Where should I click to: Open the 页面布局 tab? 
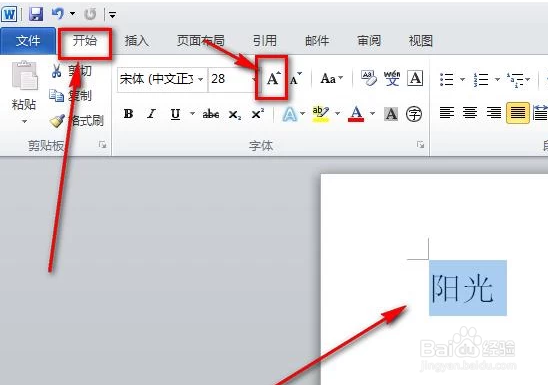pyautogui.click(x=201, y=41)
